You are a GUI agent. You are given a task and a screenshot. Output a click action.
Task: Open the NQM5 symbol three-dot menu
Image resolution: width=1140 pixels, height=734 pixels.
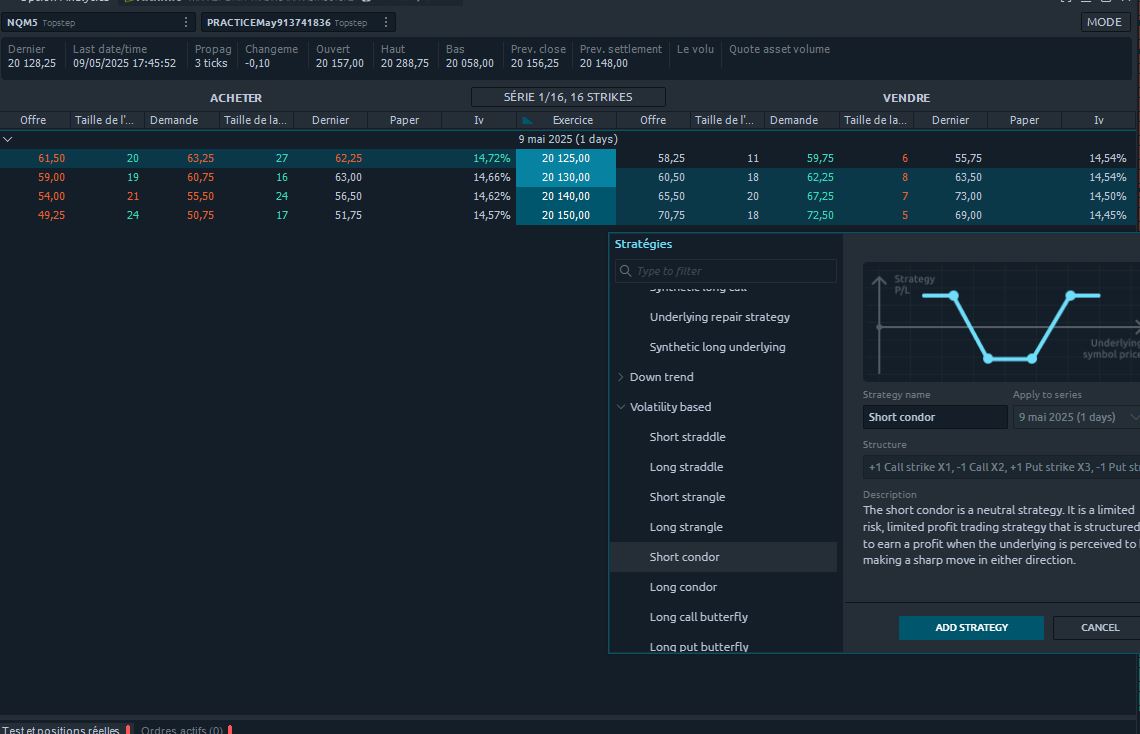[186, 22]
